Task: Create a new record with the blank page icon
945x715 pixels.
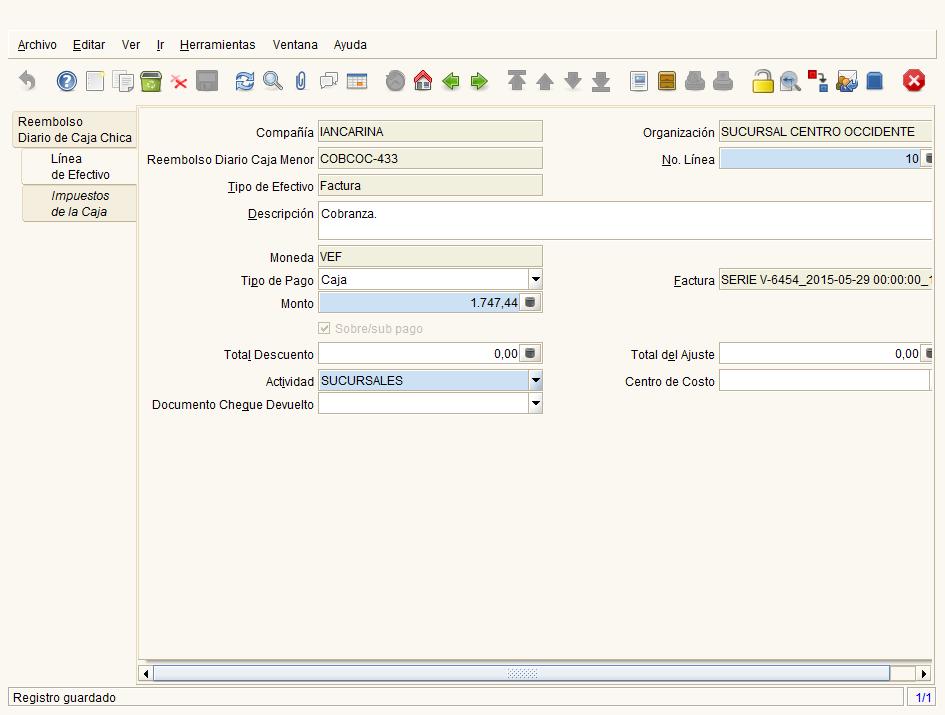Action: pos(95,81)
